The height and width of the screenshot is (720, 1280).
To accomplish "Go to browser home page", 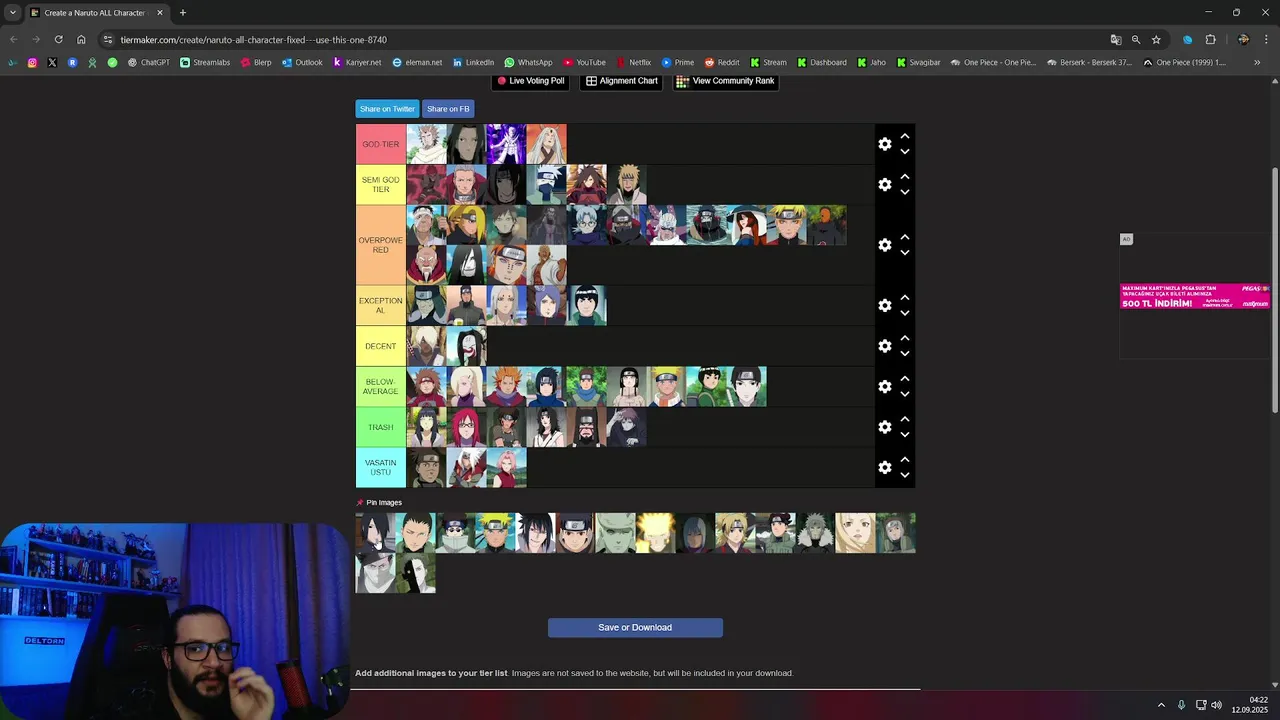I will point(81,40).
